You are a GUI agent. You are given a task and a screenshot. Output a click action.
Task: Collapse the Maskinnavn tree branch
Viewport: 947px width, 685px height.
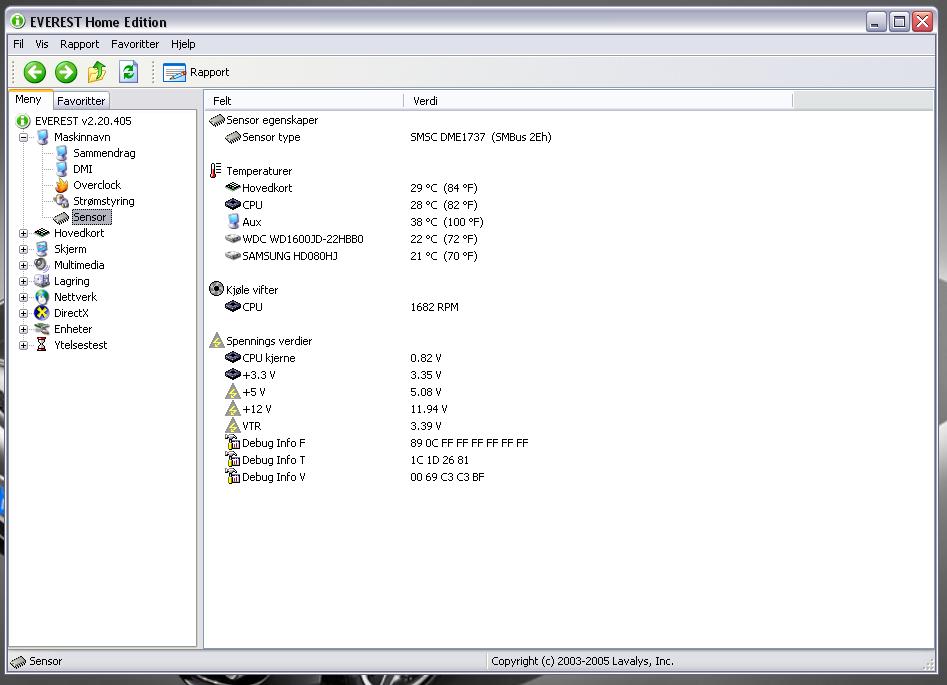click(23, 137)
